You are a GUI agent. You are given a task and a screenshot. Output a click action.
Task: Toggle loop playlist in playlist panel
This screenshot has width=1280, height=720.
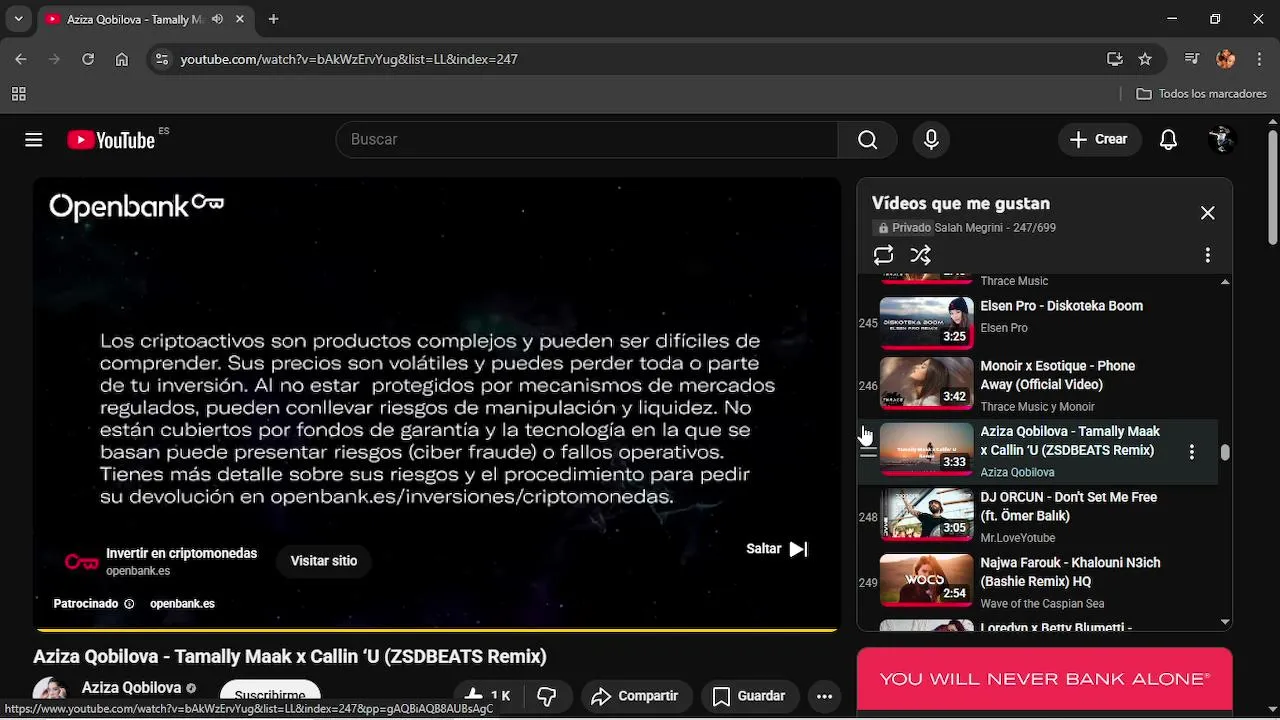point(883,255)
